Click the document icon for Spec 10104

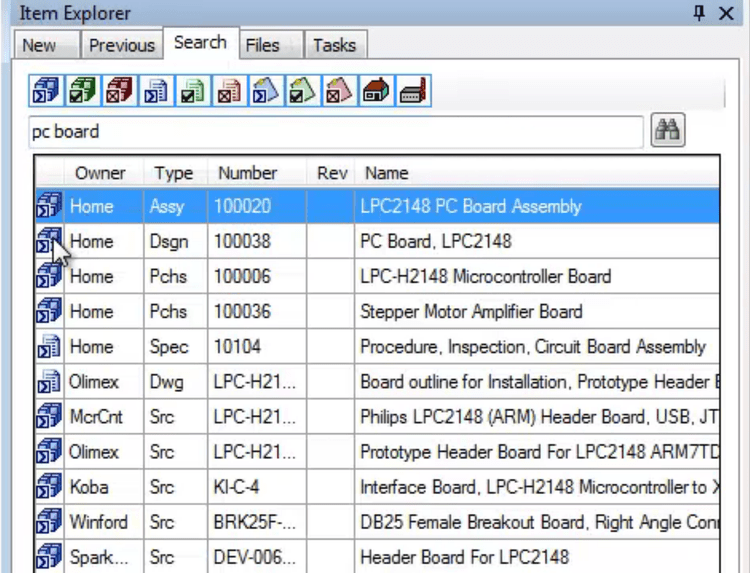(49, 346)
